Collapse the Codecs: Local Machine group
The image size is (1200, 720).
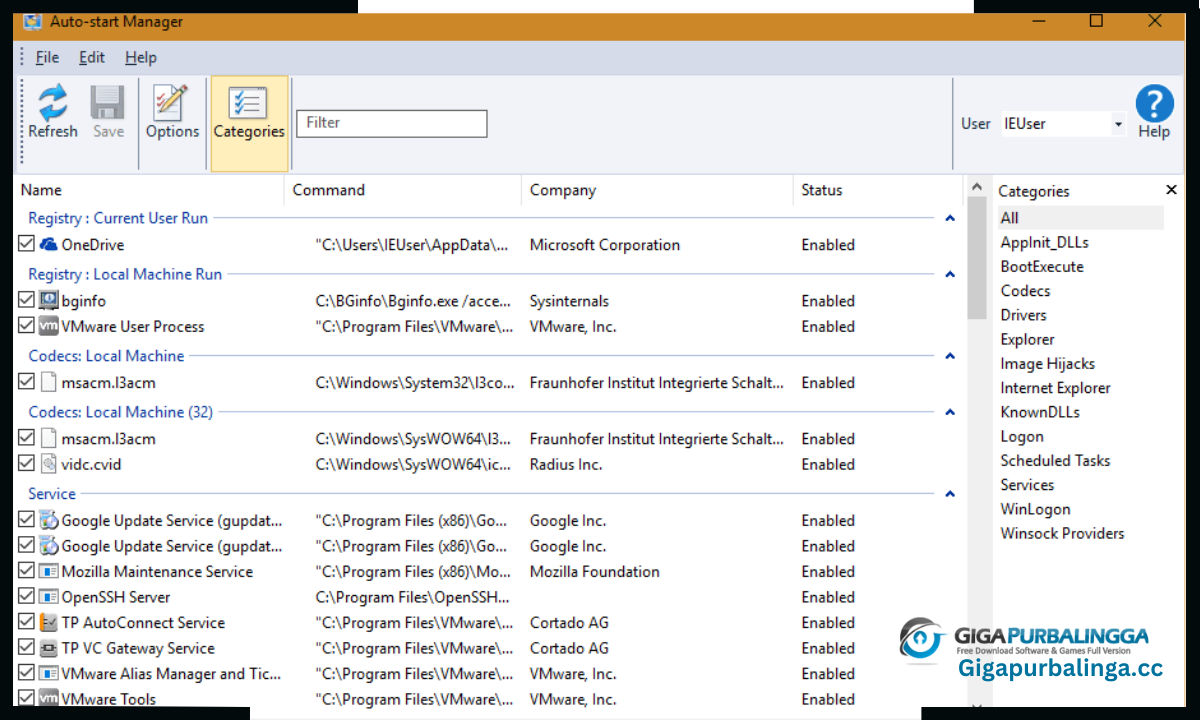[950, 356]
